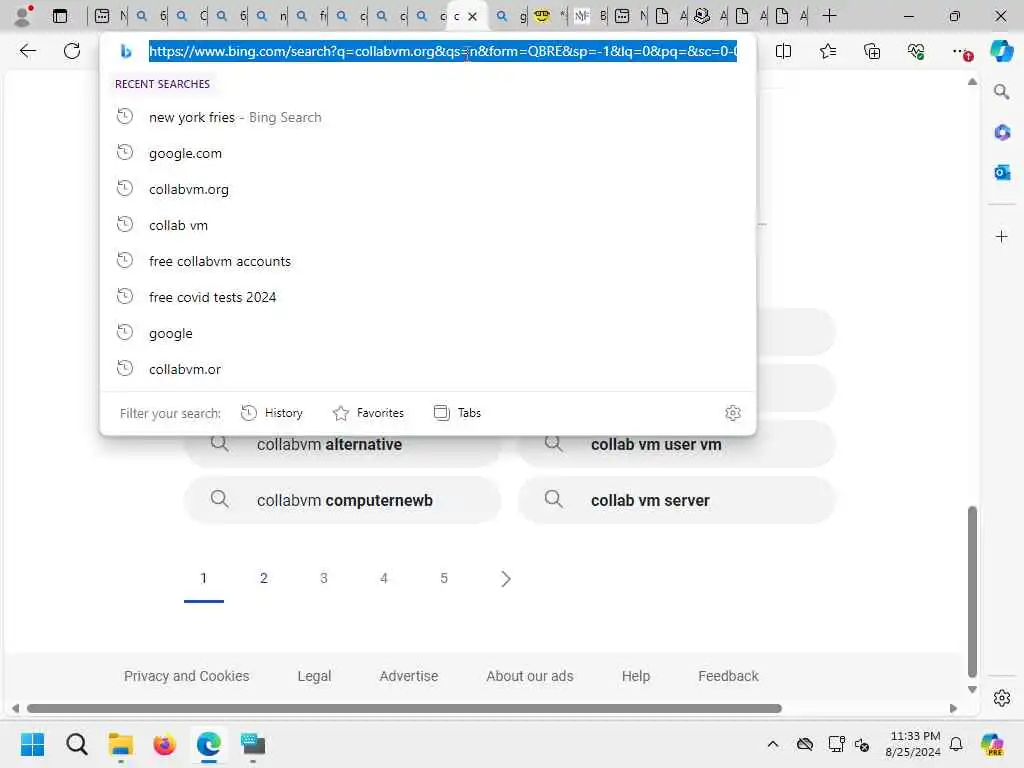Filter address bar search by History
This screenshot has width=1024, height=768.
272,413
